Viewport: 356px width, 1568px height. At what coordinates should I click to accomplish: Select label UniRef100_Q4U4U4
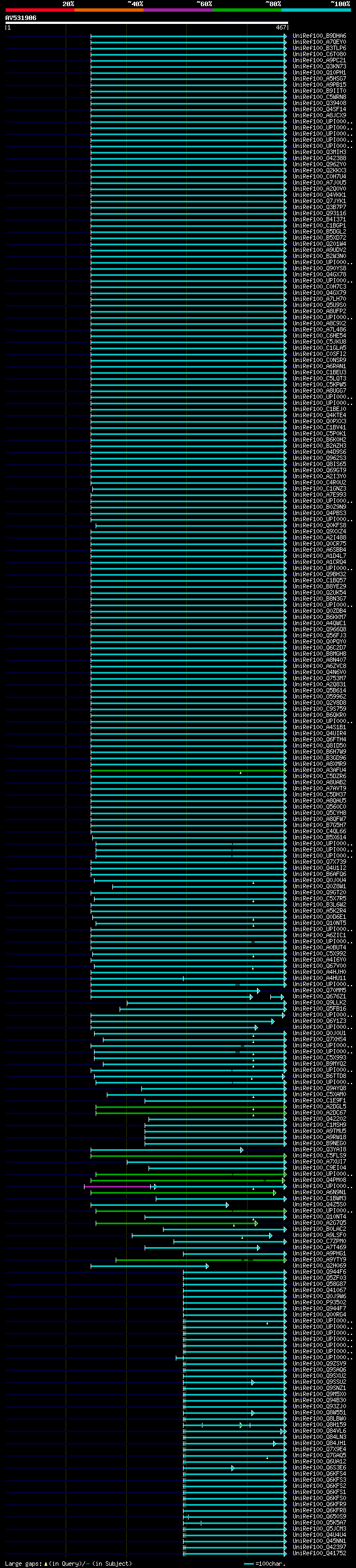[x=319, y=1535]
